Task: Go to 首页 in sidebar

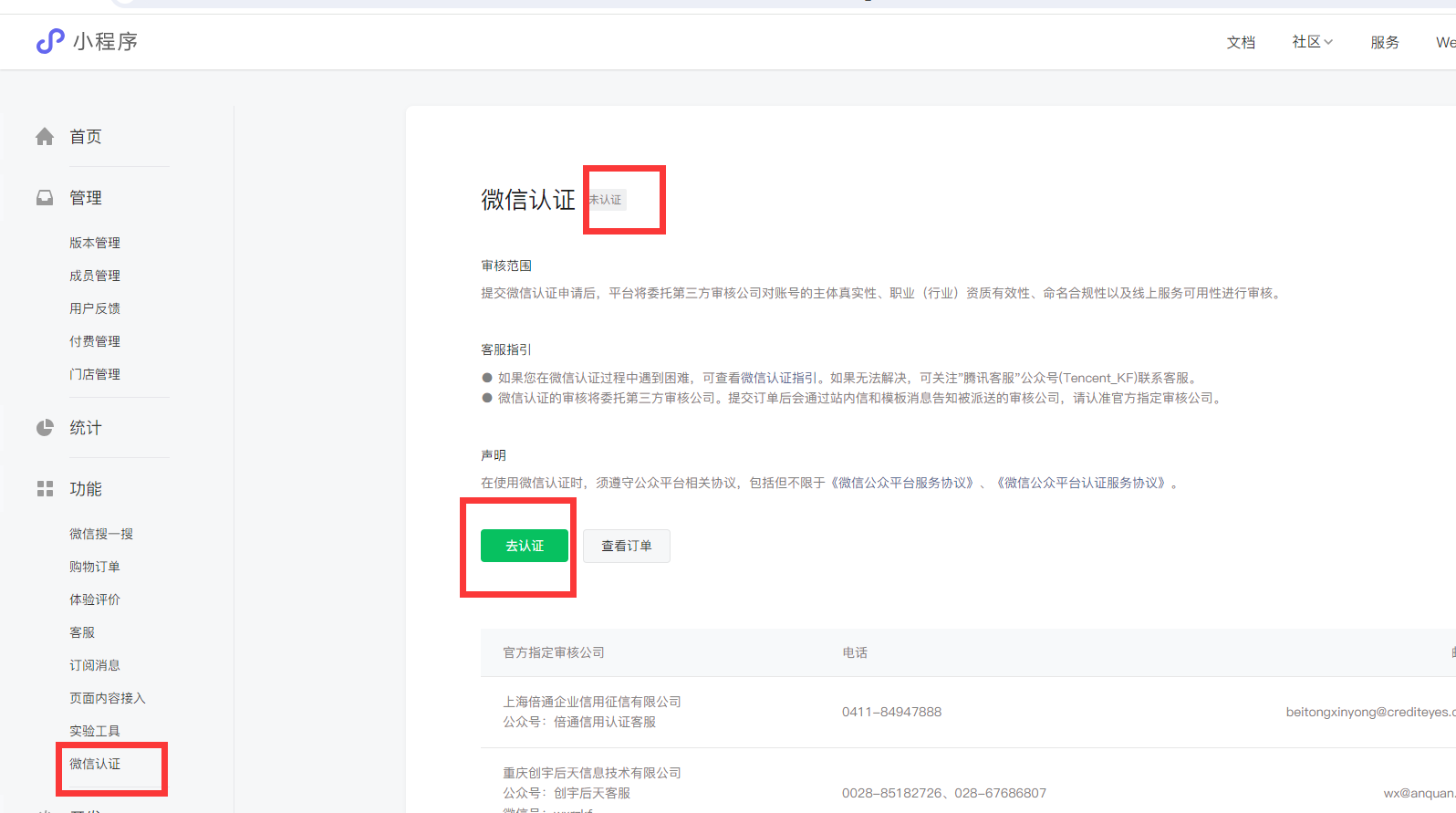Action: coord(86,137)
